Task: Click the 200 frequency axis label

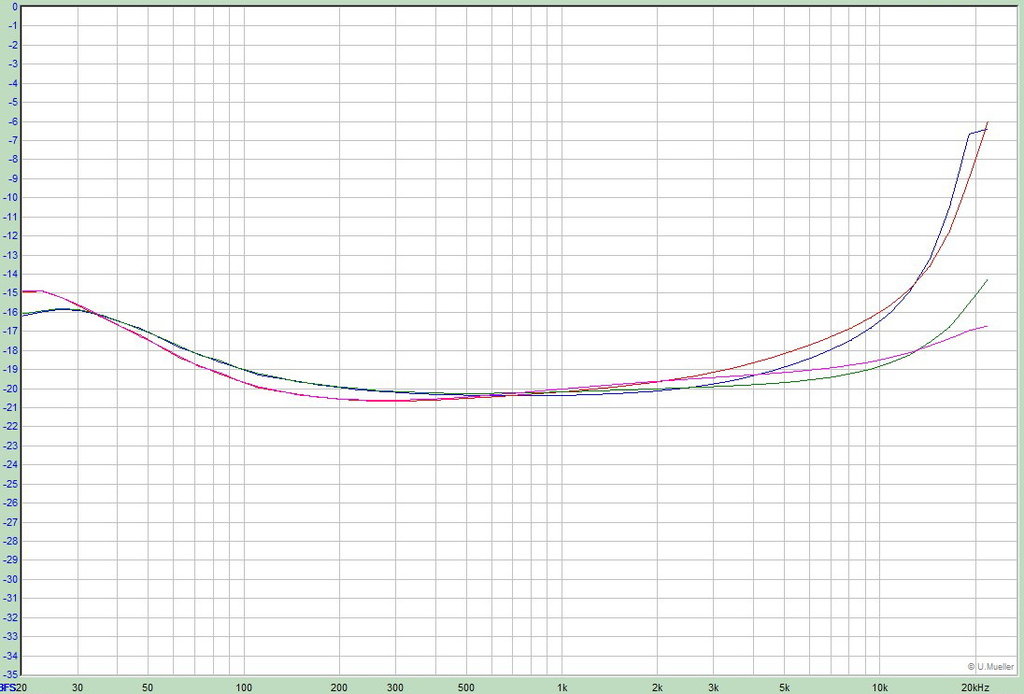Action: point(340,687)
